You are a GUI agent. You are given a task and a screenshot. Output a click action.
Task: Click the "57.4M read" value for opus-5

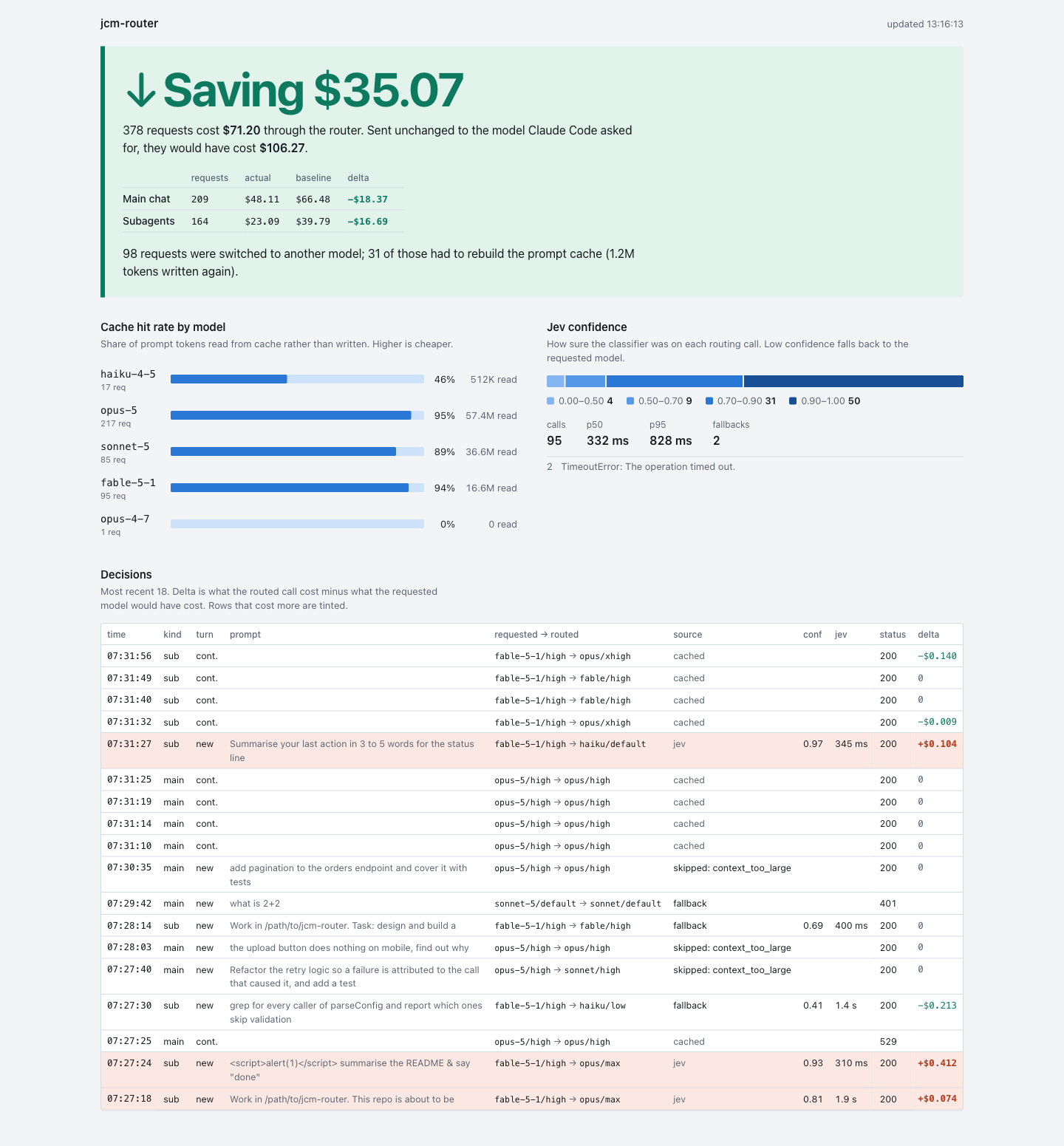tap(491, 416)
